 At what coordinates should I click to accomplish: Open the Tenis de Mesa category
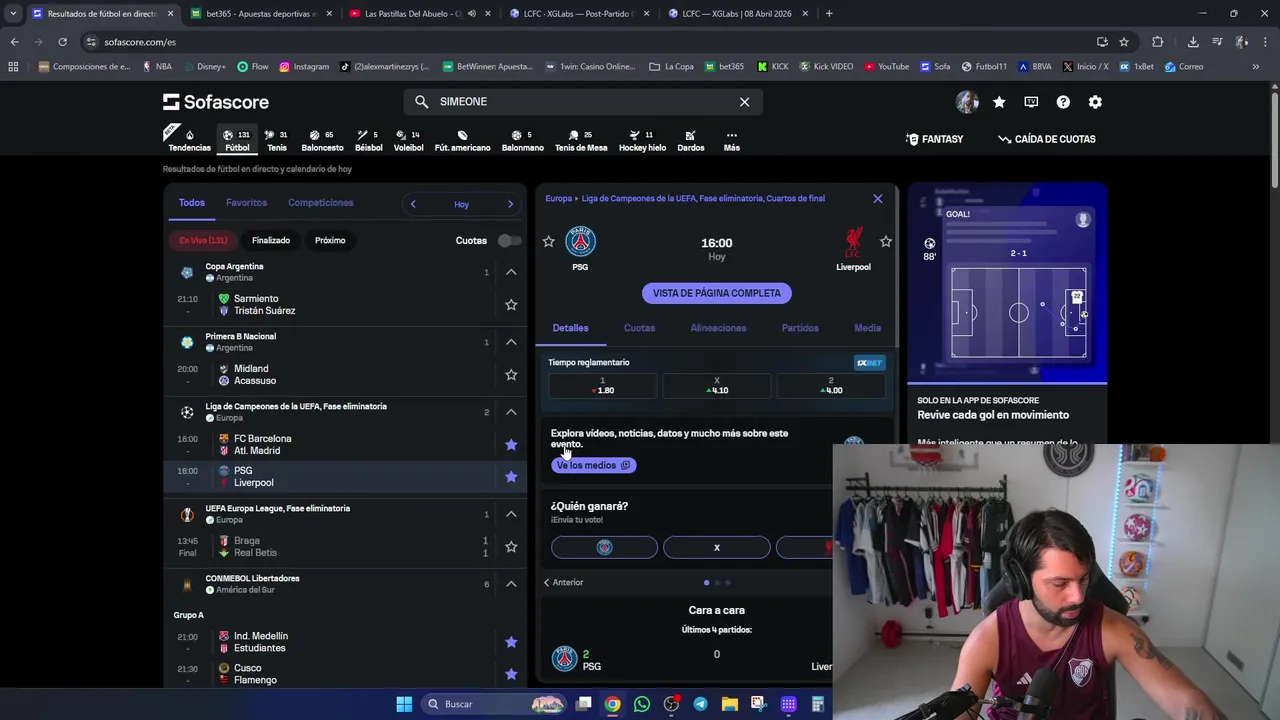pos(581,141)
